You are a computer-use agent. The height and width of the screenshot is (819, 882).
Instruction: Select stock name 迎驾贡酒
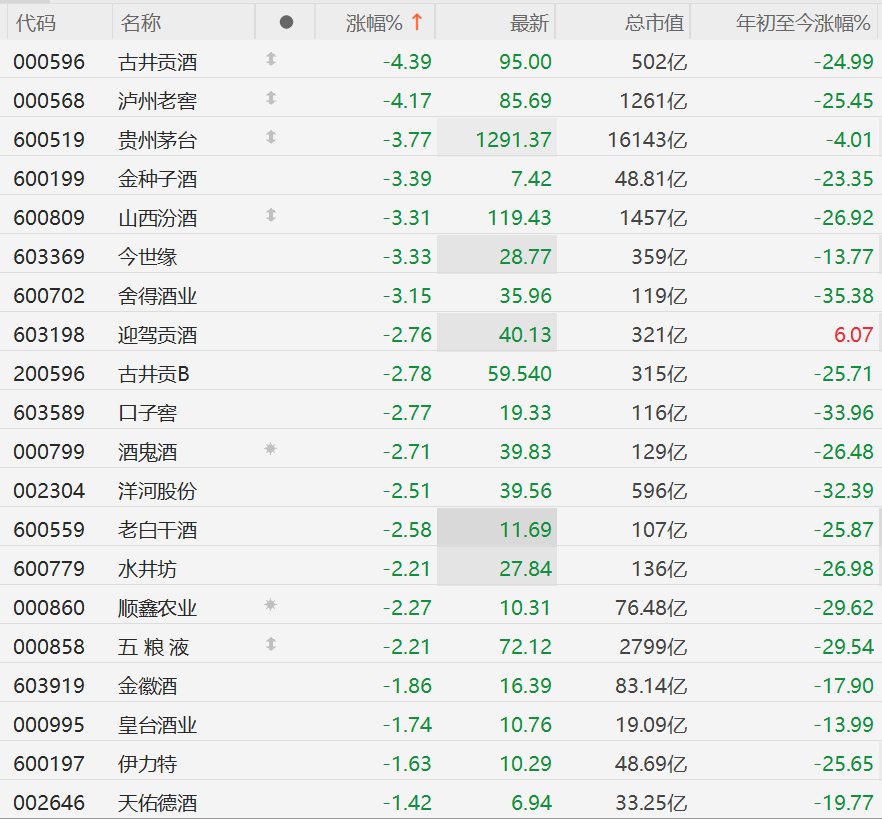coord(158,335)
